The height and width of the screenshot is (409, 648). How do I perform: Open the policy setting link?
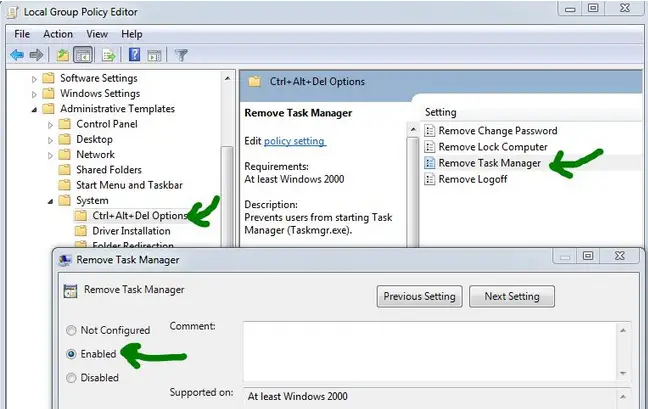point(295,141)
